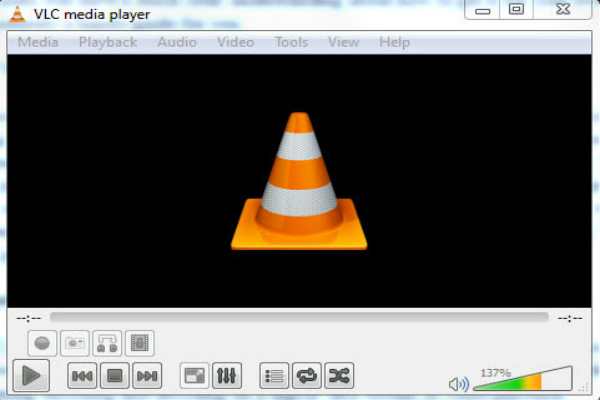600x400 pixels.
Task: Toggle loop repeat mode
Action: pos(307,376)
